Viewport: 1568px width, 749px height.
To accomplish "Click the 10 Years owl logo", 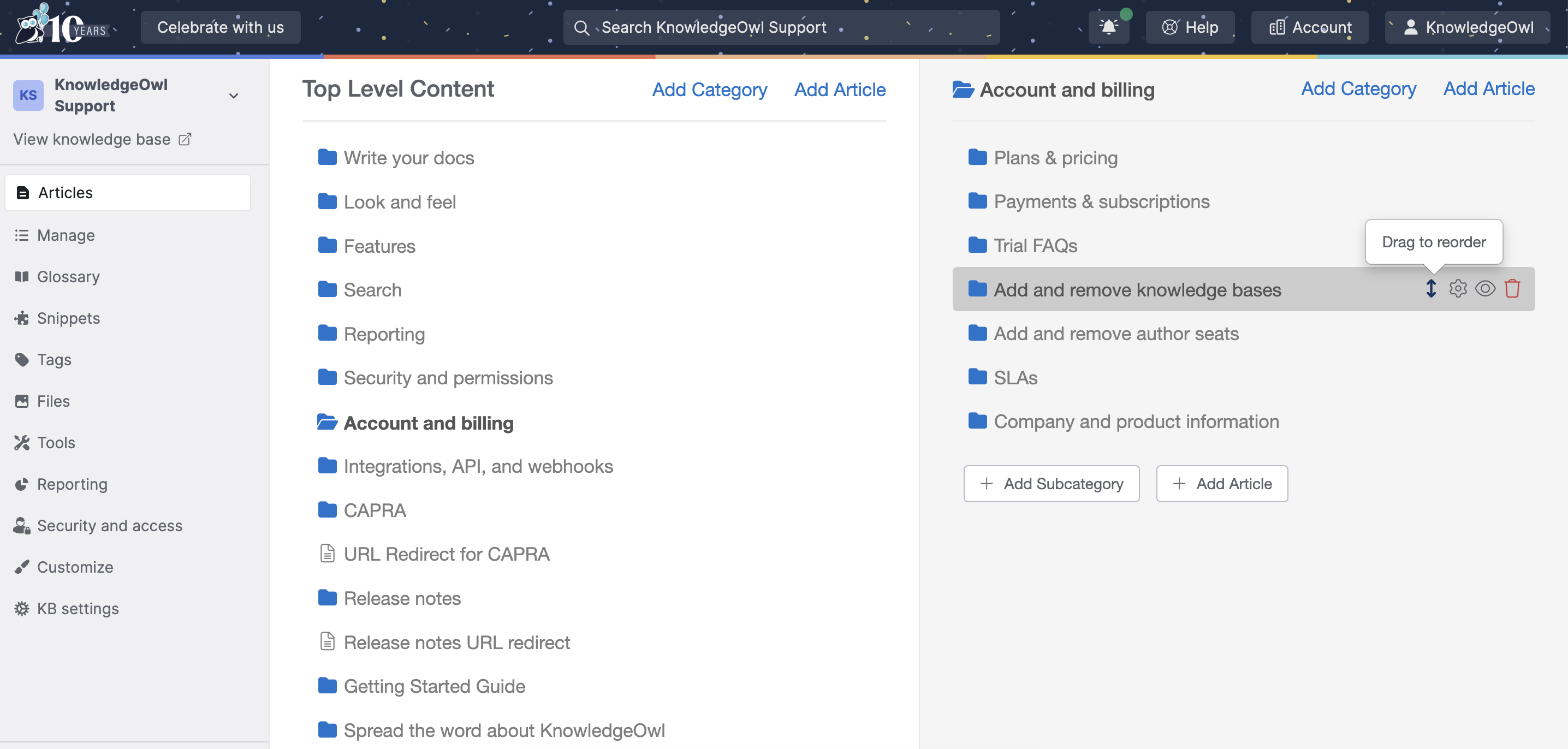I will [x=61, y=26].
